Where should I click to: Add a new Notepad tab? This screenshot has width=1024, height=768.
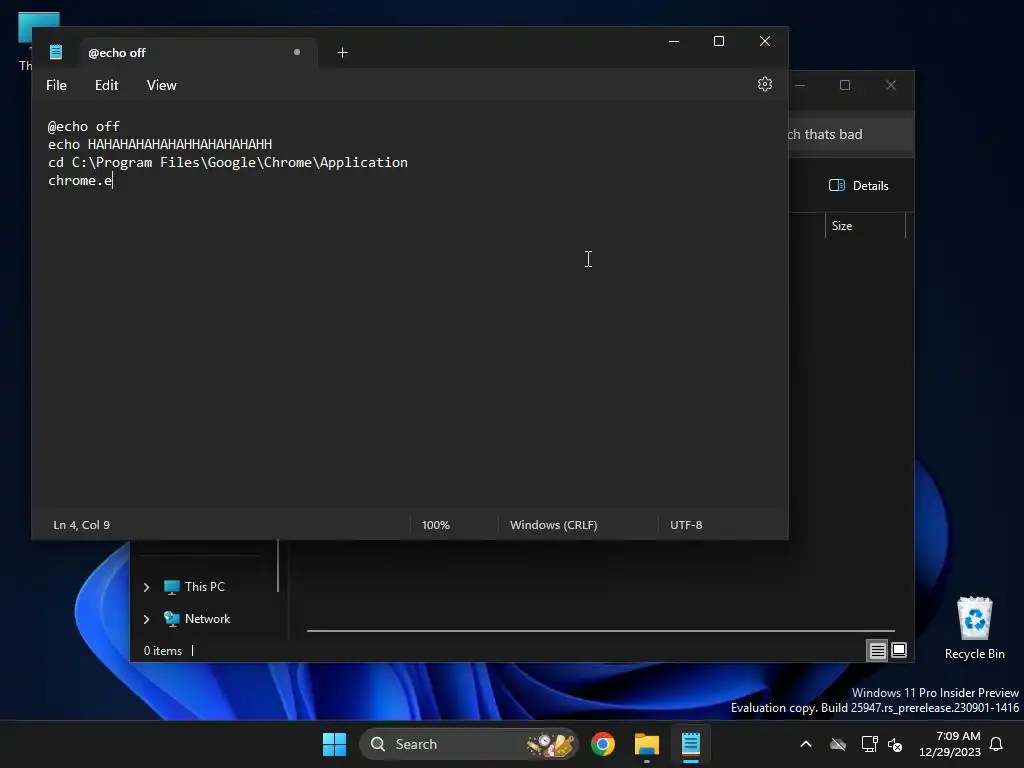coord(342,53)
